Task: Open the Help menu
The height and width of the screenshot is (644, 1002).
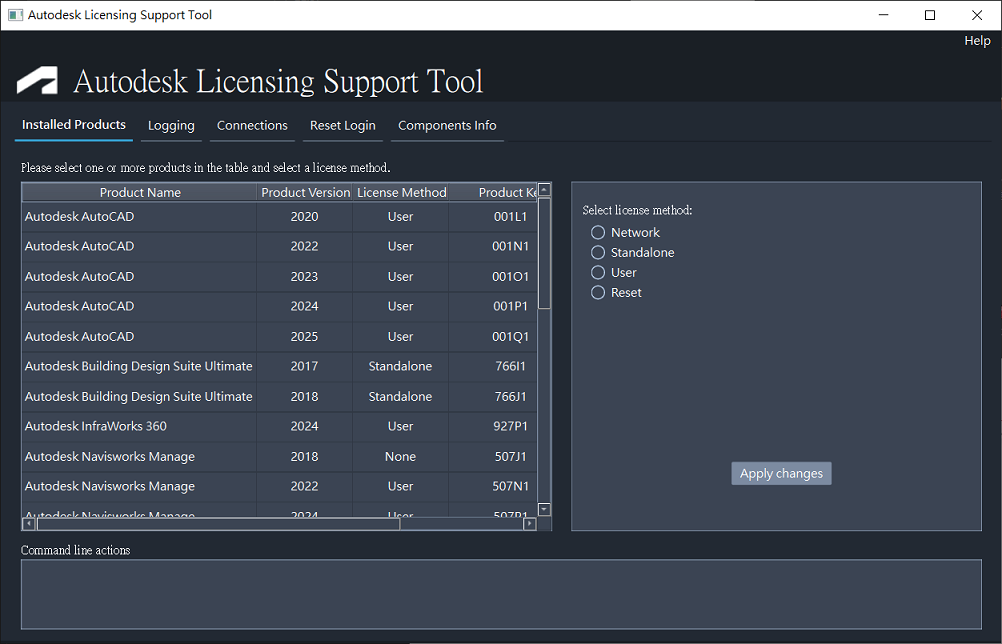Action: [x=977, y=40]
